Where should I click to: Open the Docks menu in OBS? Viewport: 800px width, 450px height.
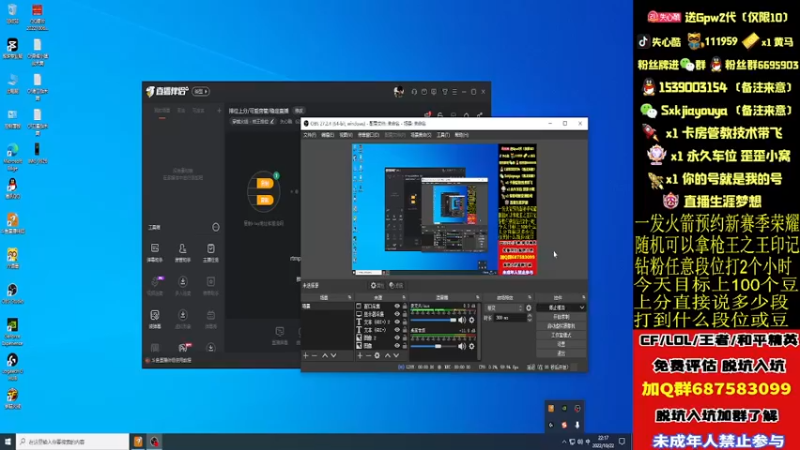[368, 135]
